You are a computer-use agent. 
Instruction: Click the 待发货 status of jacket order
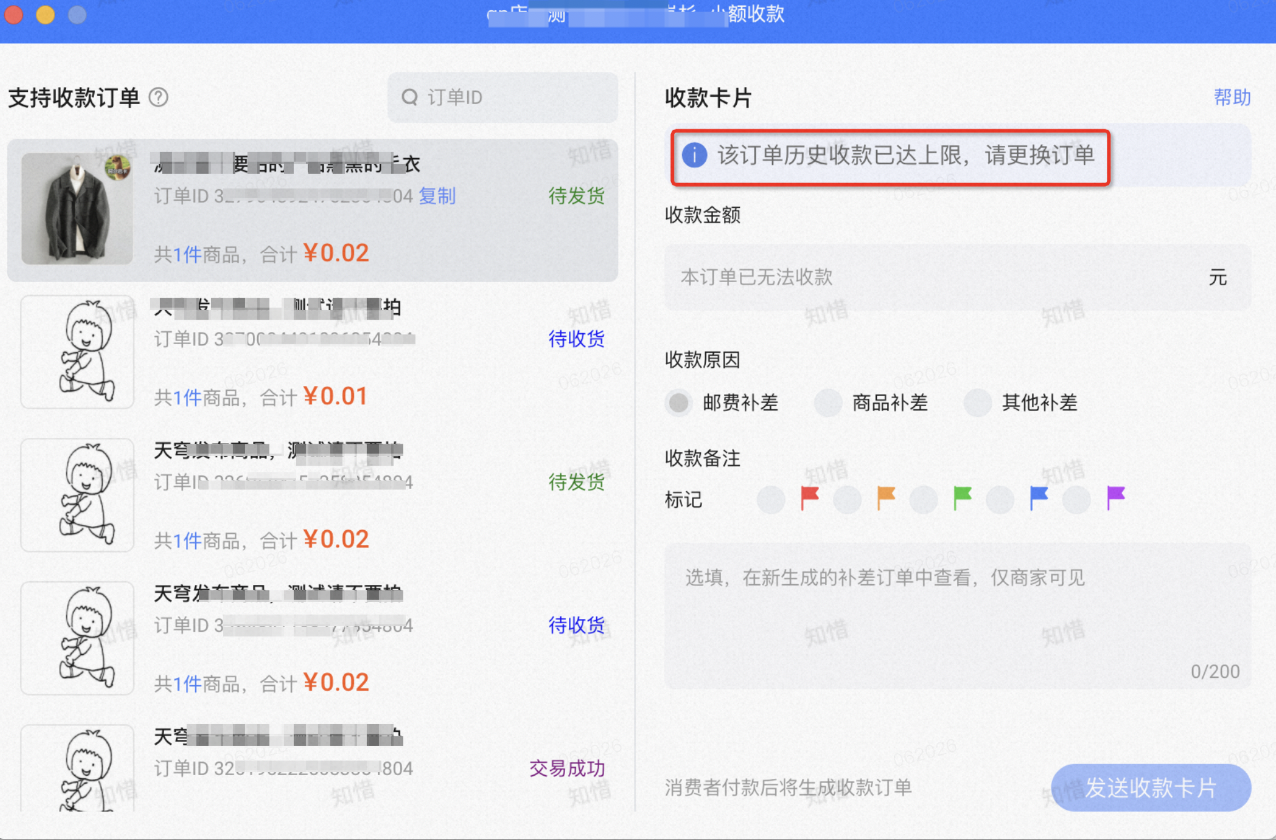click(x=577, y=196)
